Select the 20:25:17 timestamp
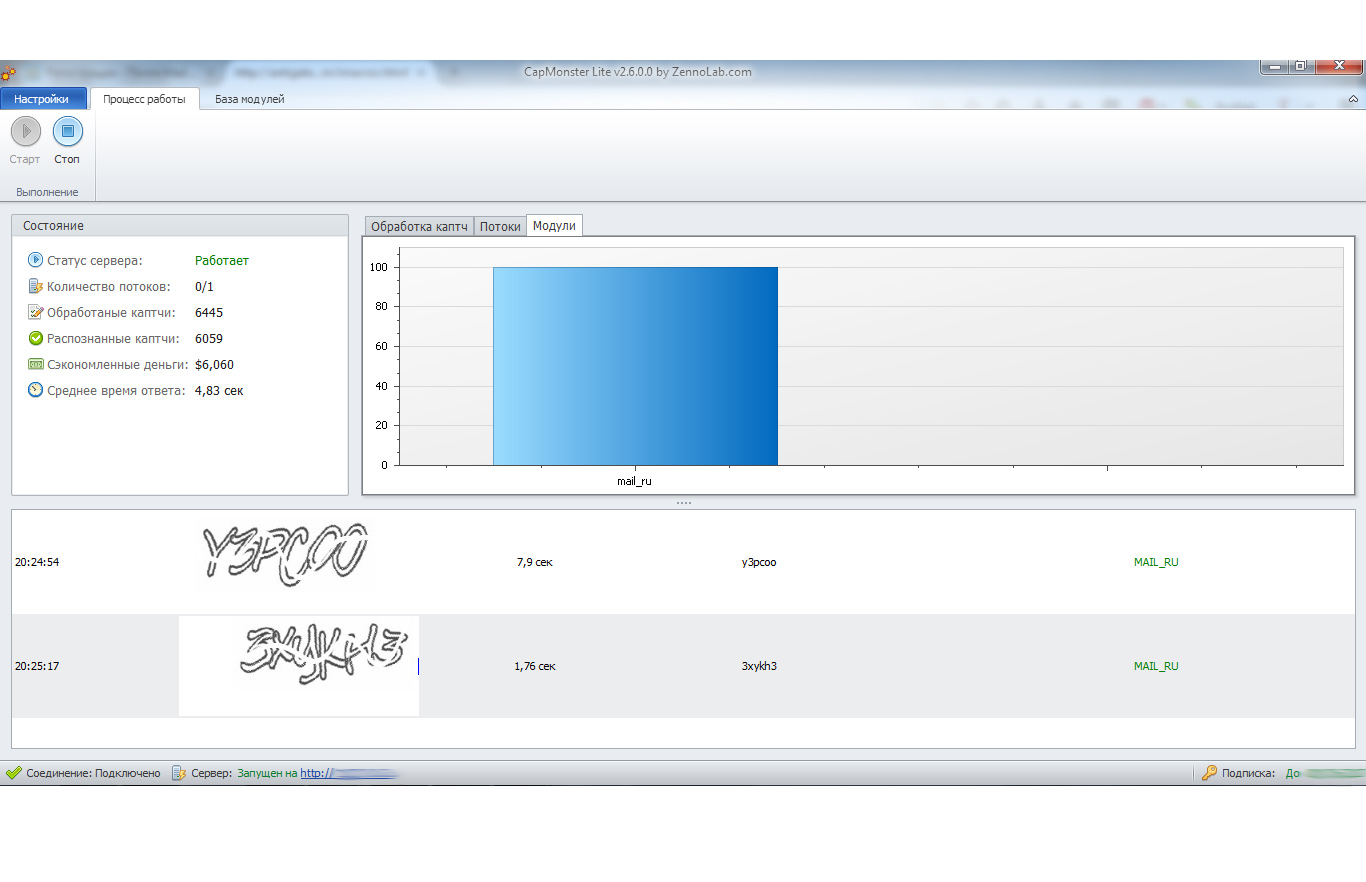Screen dimensions: 1366x882 (x=37, y=666)
